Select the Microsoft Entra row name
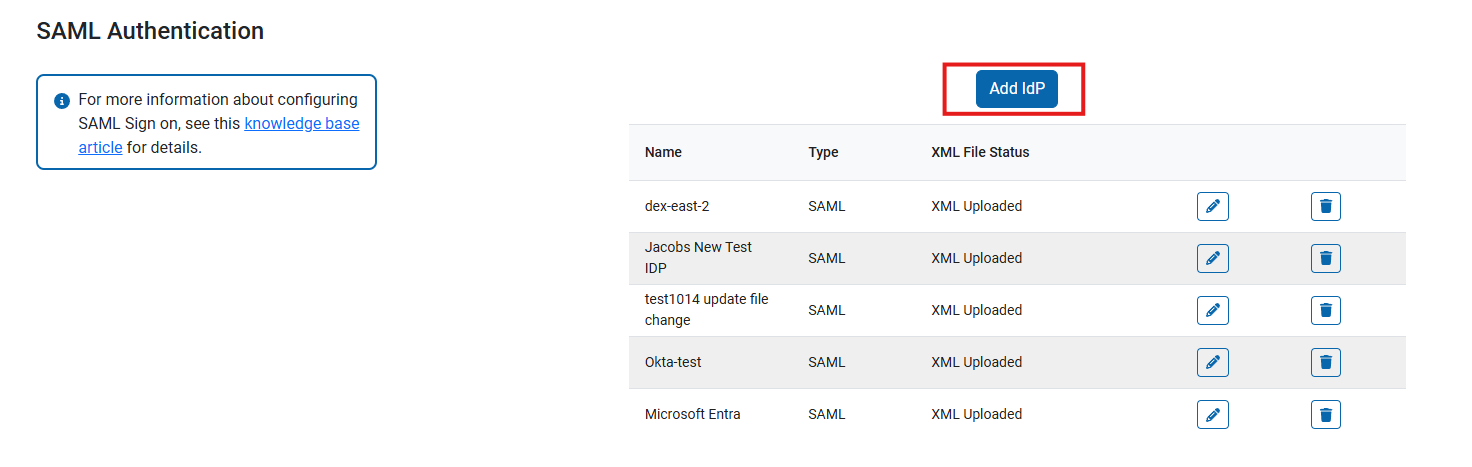 [x=692, y=414]
